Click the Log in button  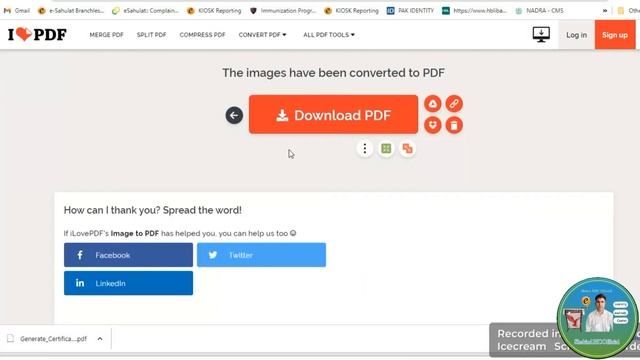(x=576, y=35)
